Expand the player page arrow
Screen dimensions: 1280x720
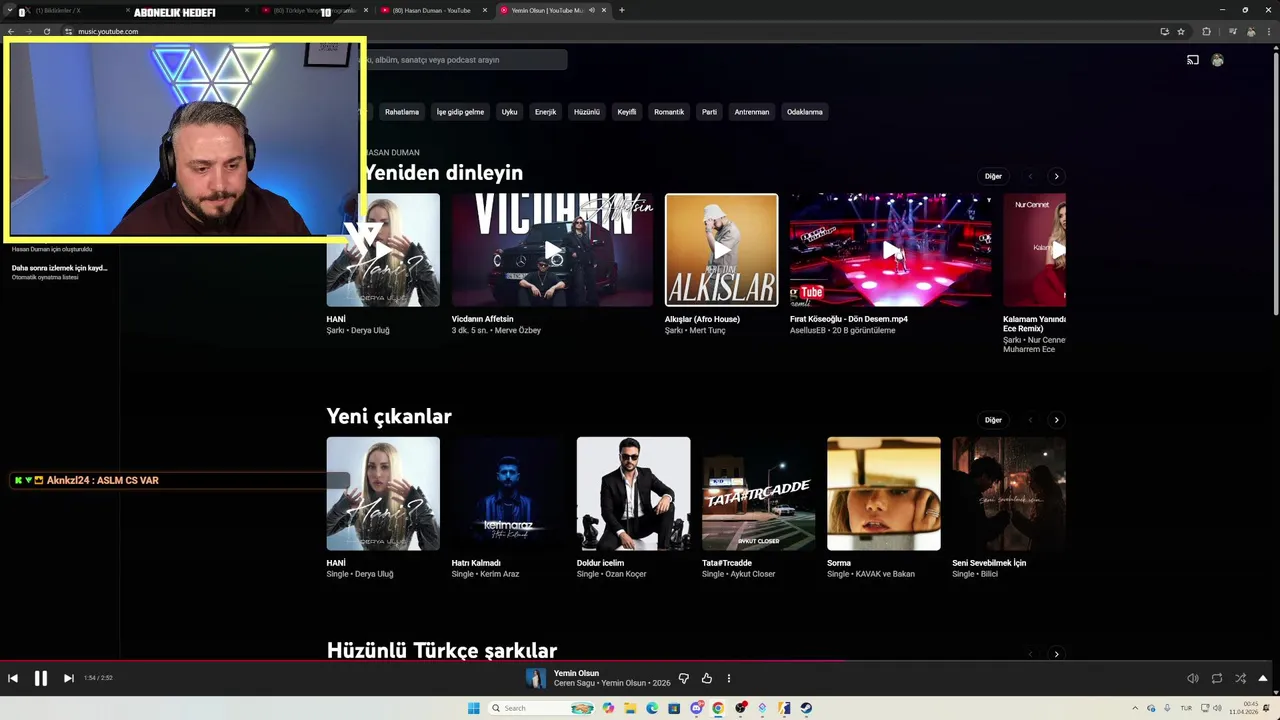[1263, 678]
